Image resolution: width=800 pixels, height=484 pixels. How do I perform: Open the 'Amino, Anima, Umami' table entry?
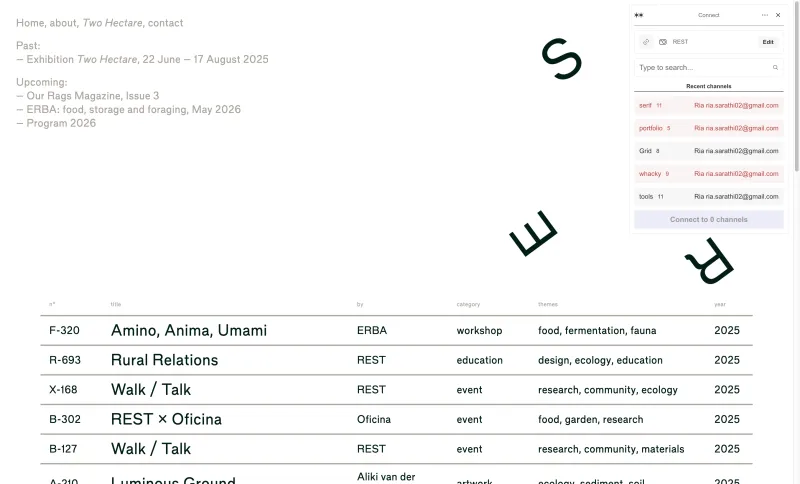pyautogui.click(x=189, y=330)
